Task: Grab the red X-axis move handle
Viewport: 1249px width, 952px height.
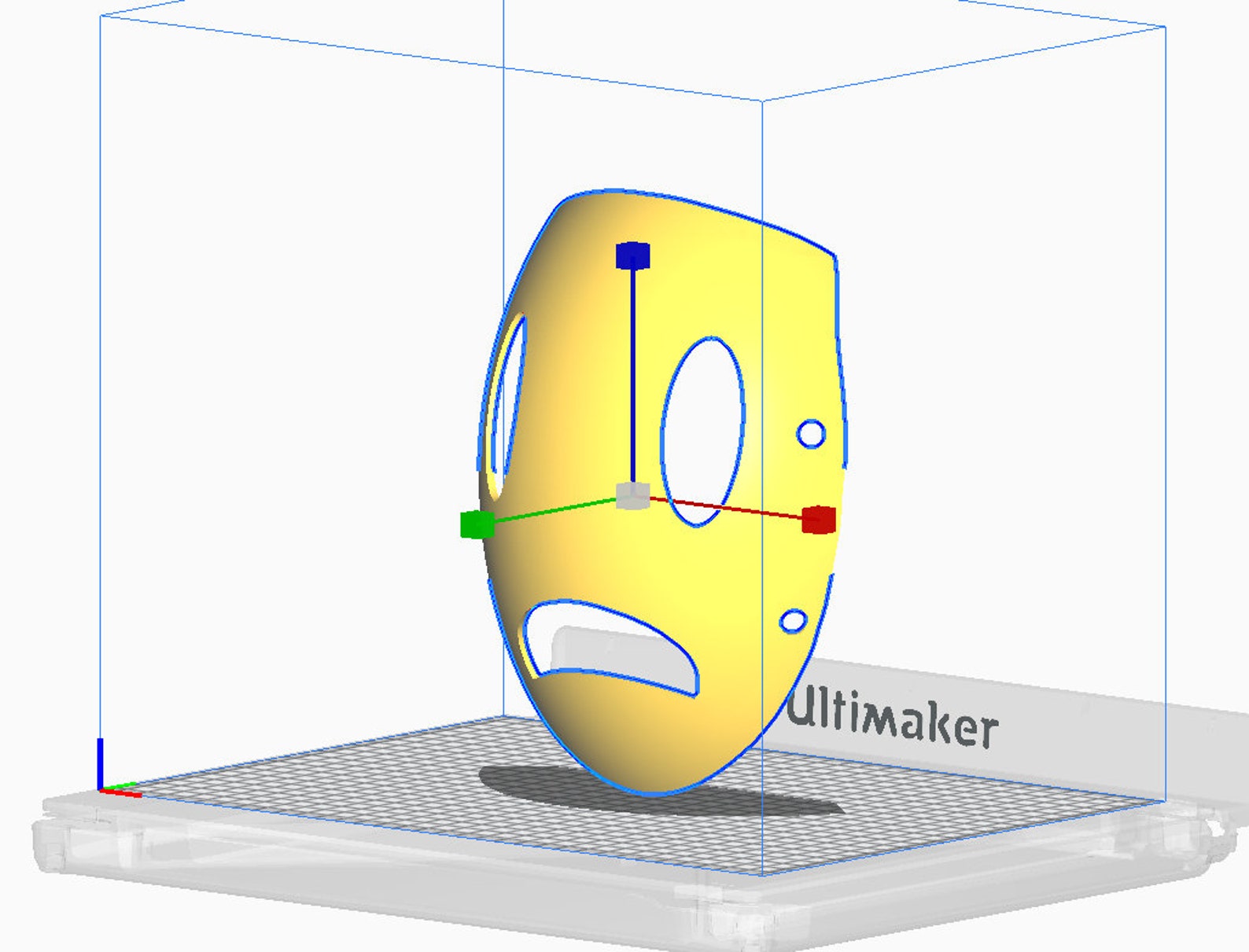Action: tap(818, 520)
